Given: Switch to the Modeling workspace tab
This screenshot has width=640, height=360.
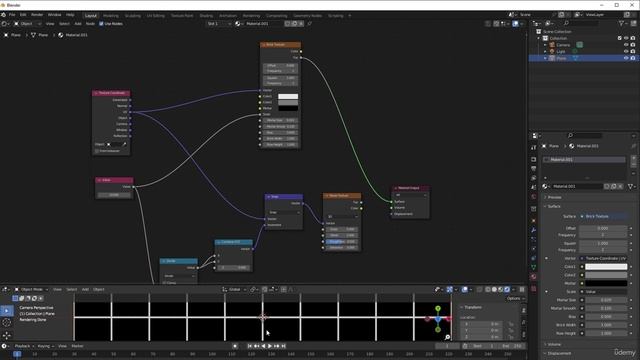Looking at the screenshot, I should click(x=111, y=16).
